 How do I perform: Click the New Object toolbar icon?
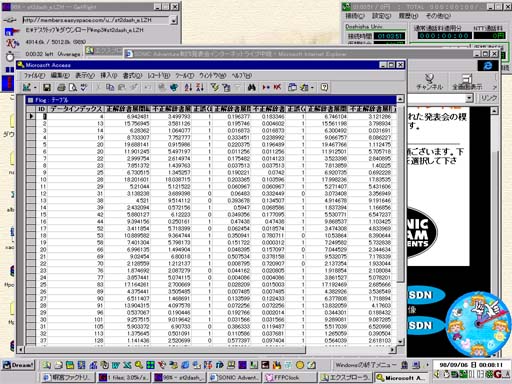[304, 87]
